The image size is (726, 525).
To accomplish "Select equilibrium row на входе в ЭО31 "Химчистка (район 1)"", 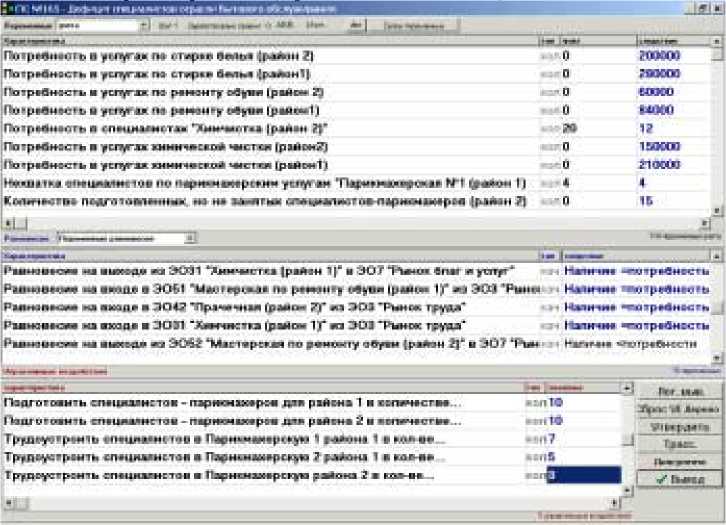I will click(x=357, y=326).
